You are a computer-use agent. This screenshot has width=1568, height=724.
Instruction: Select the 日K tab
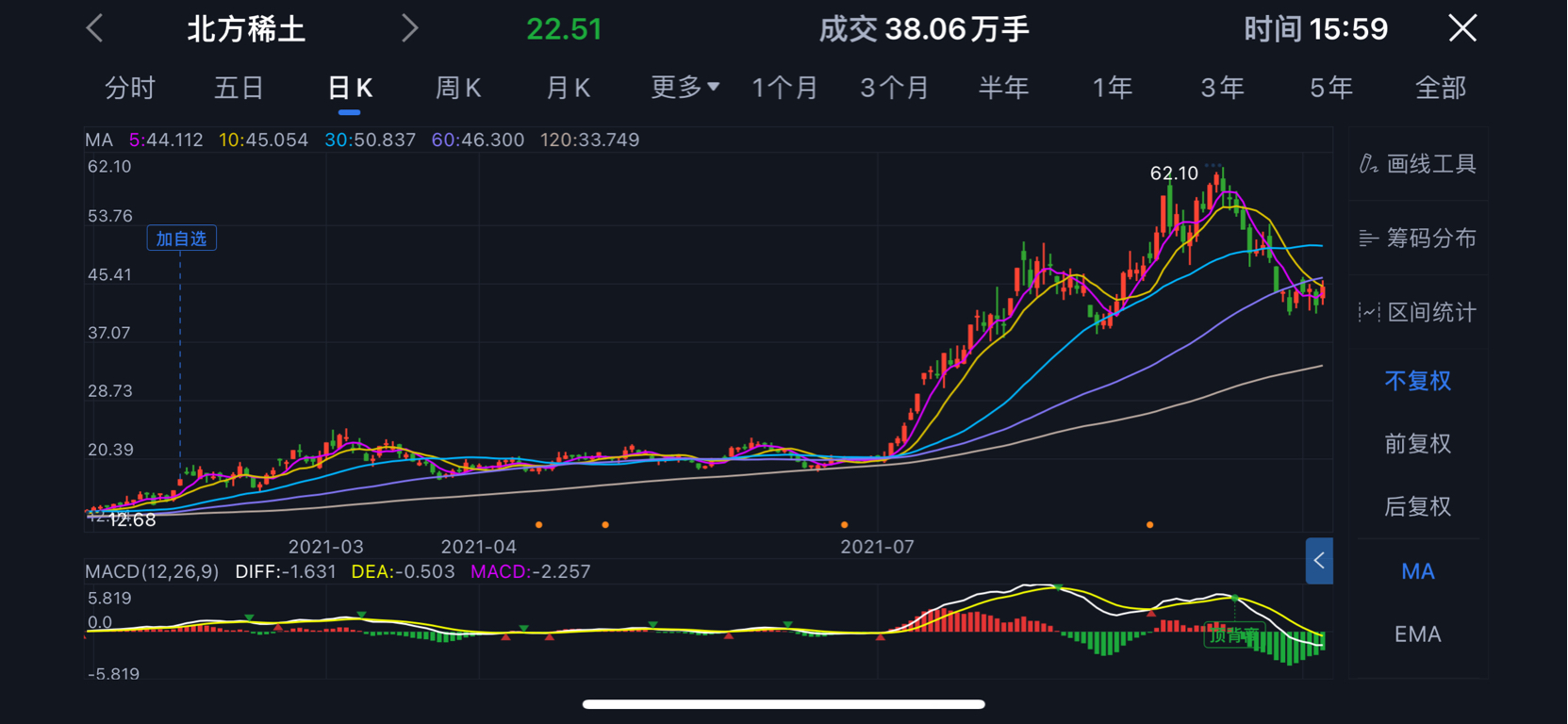pyautogui.click(x=350, y=89)
